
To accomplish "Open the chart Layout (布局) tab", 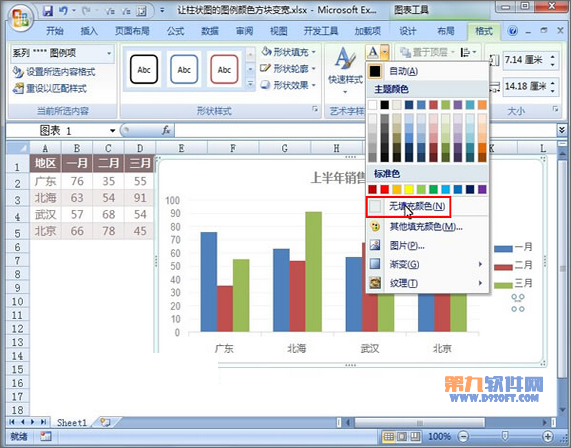I will pyautogui.click(x=446, y=31).
